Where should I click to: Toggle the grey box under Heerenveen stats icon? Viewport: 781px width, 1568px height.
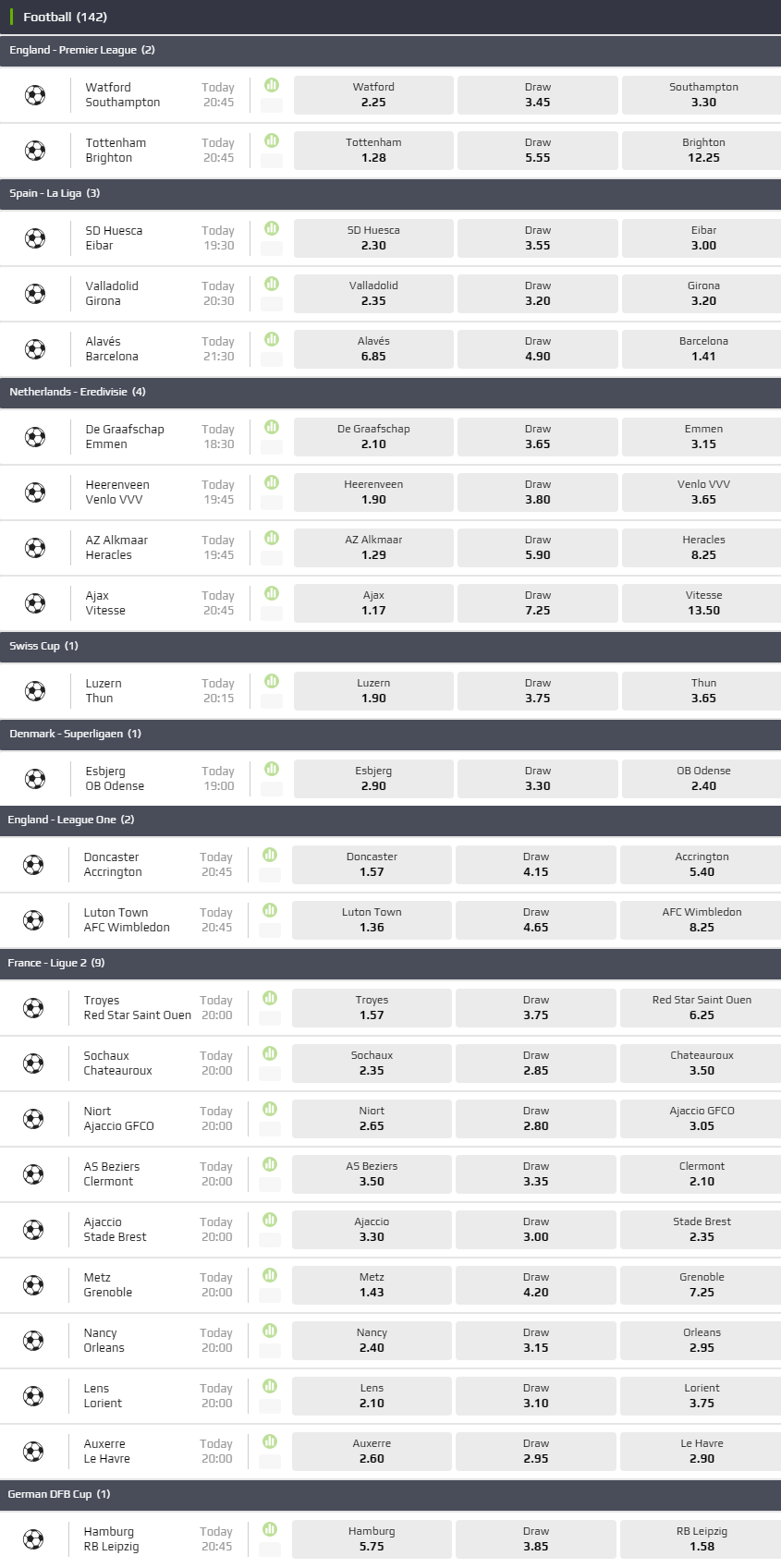272,502
